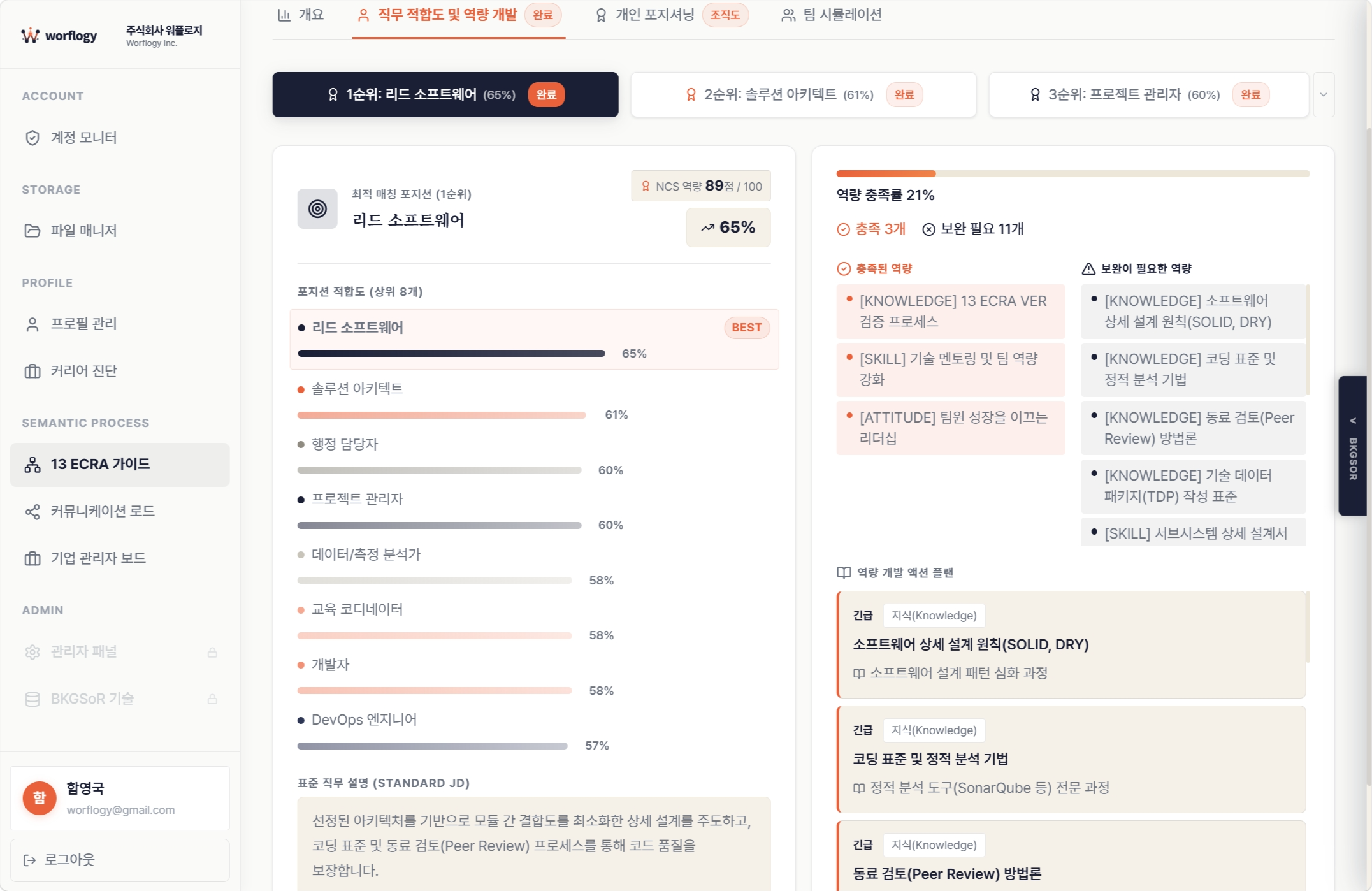Click the 함 user avatar circle

pyautogui.click(x=40, y=798)
